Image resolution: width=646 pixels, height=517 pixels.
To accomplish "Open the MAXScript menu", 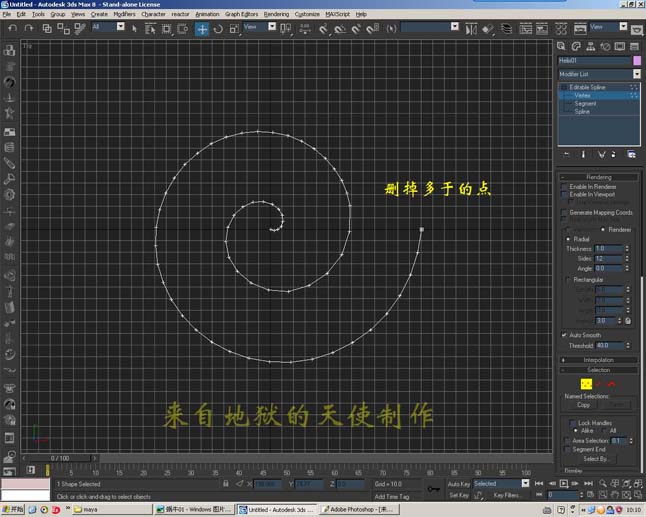I will tap(337, 14).
